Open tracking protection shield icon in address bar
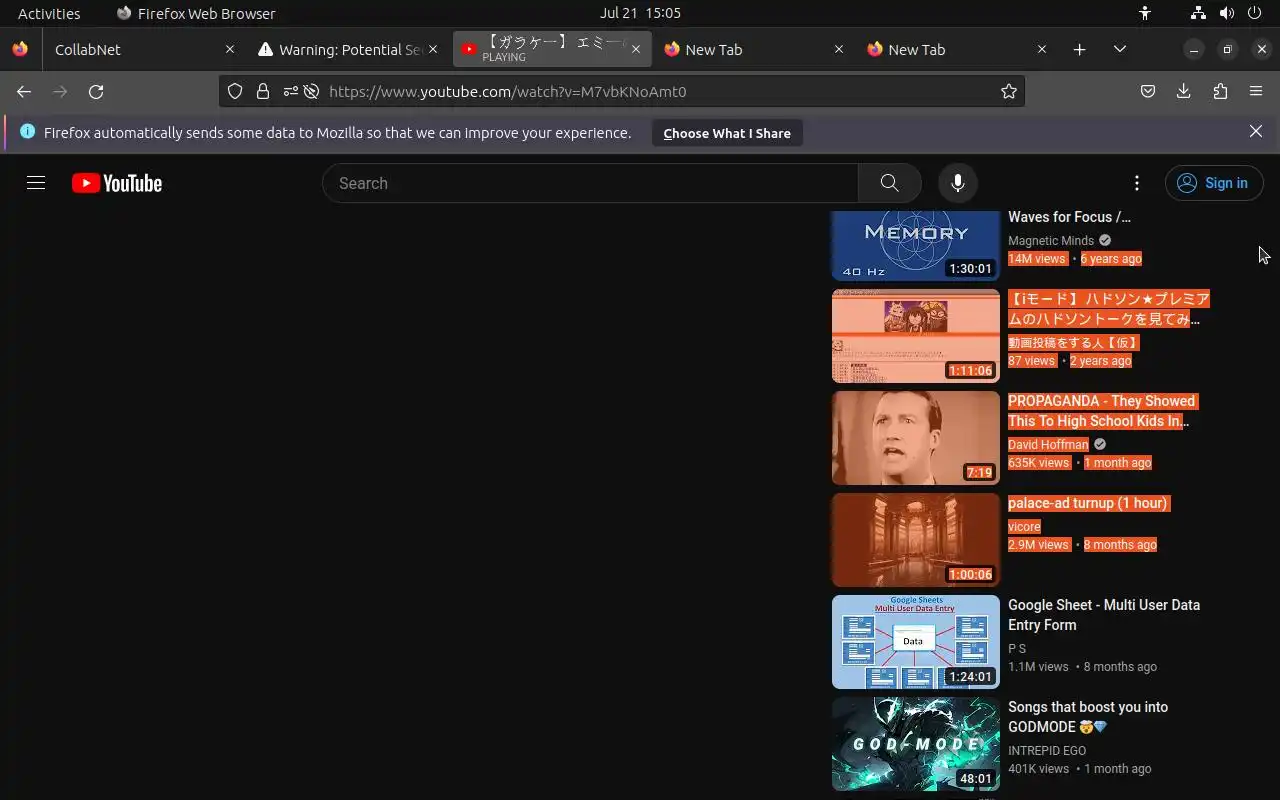This screenshot has width=1280, height=800. 235,91
